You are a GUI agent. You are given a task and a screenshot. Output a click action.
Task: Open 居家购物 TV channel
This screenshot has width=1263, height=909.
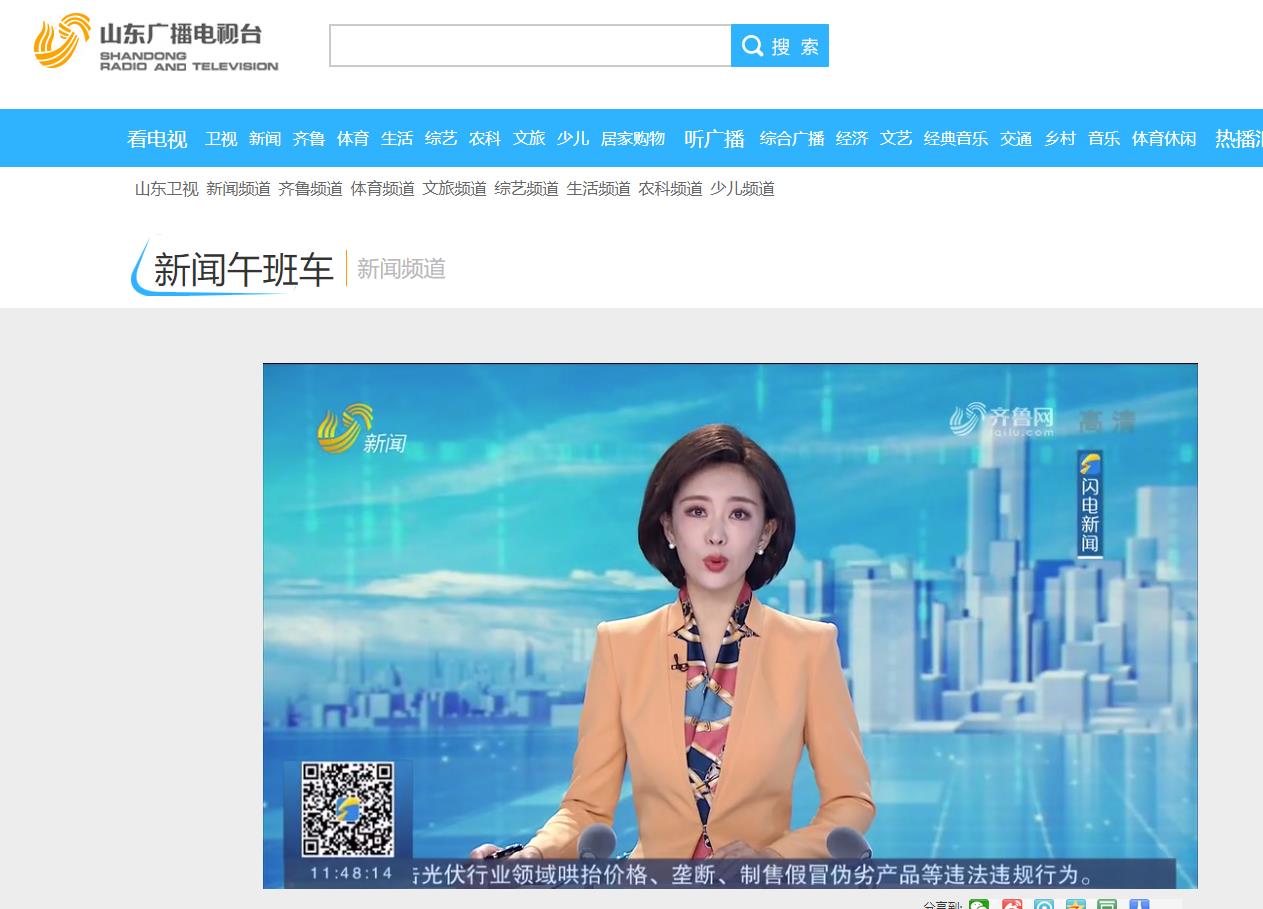pos(632,139)
